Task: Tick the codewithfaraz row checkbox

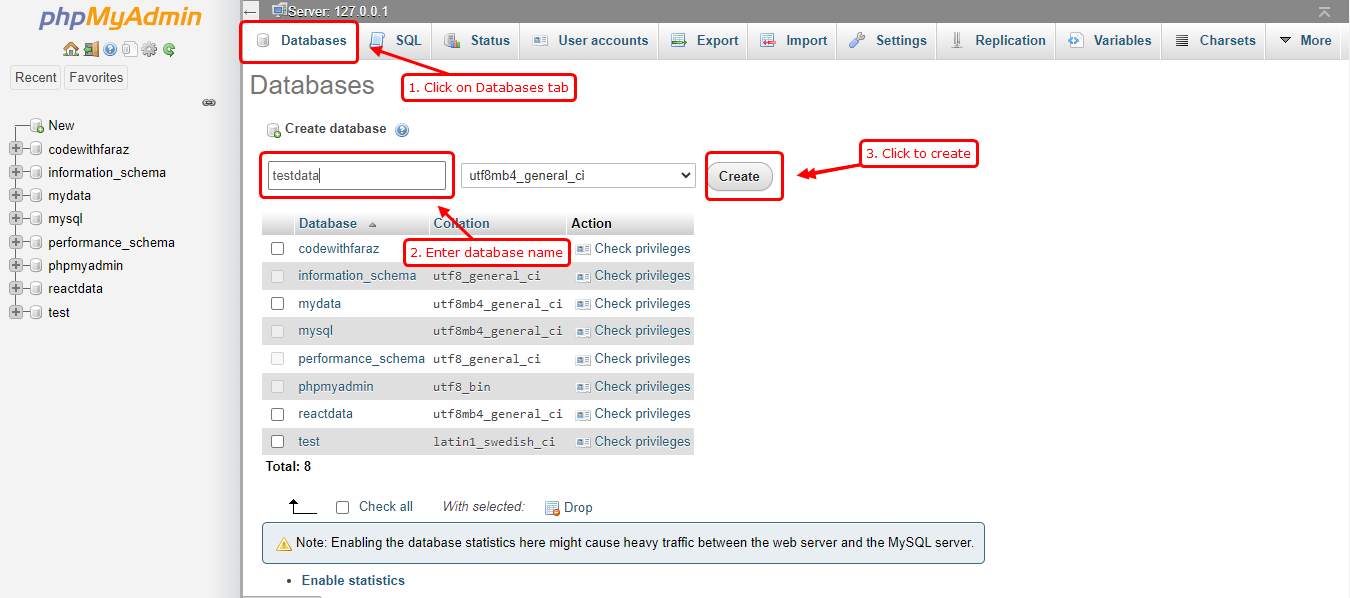Action: 277,249
